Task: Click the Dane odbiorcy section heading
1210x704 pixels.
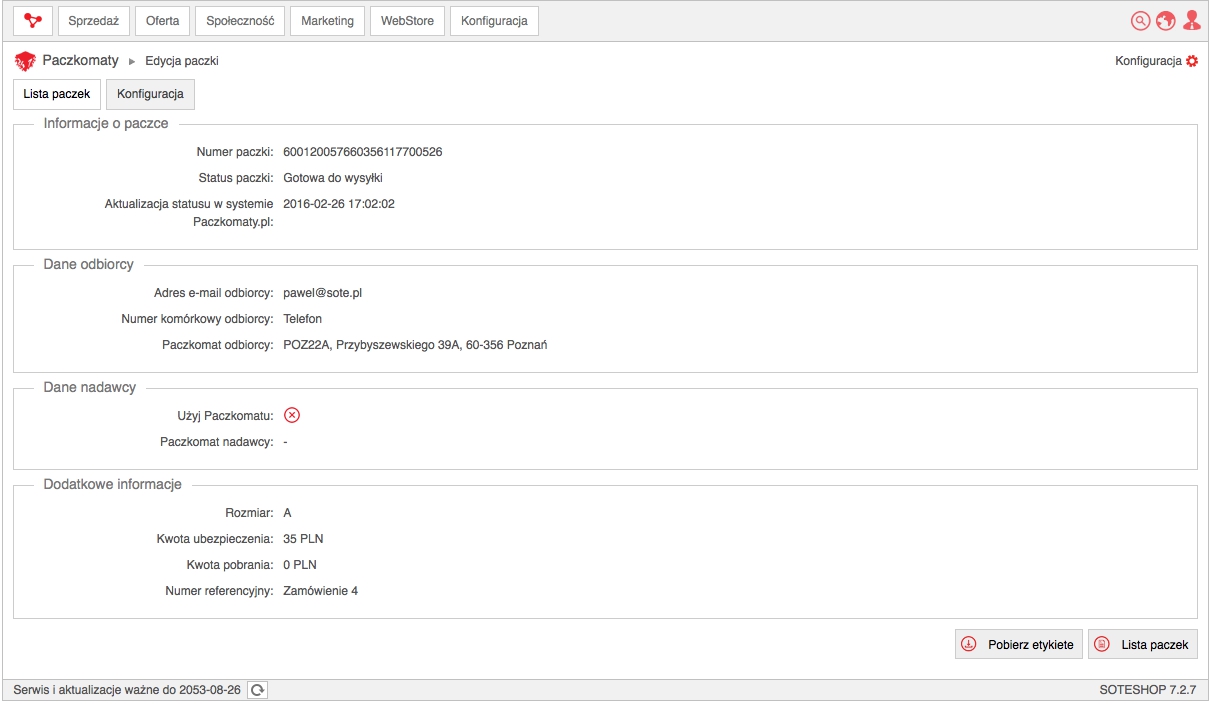Action: tap(88, 265)
